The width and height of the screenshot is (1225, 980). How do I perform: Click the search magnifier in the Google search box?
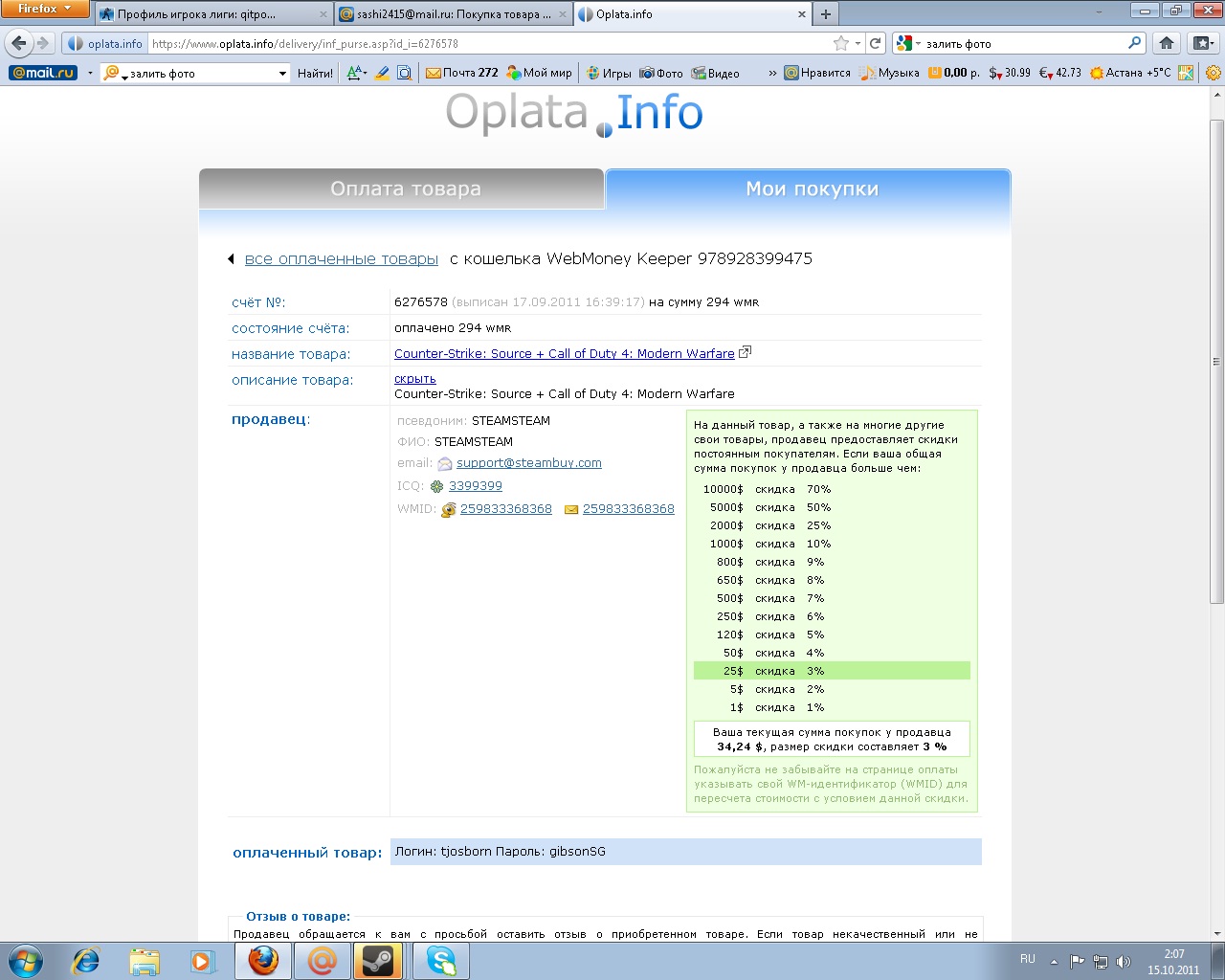[1135, 43]
